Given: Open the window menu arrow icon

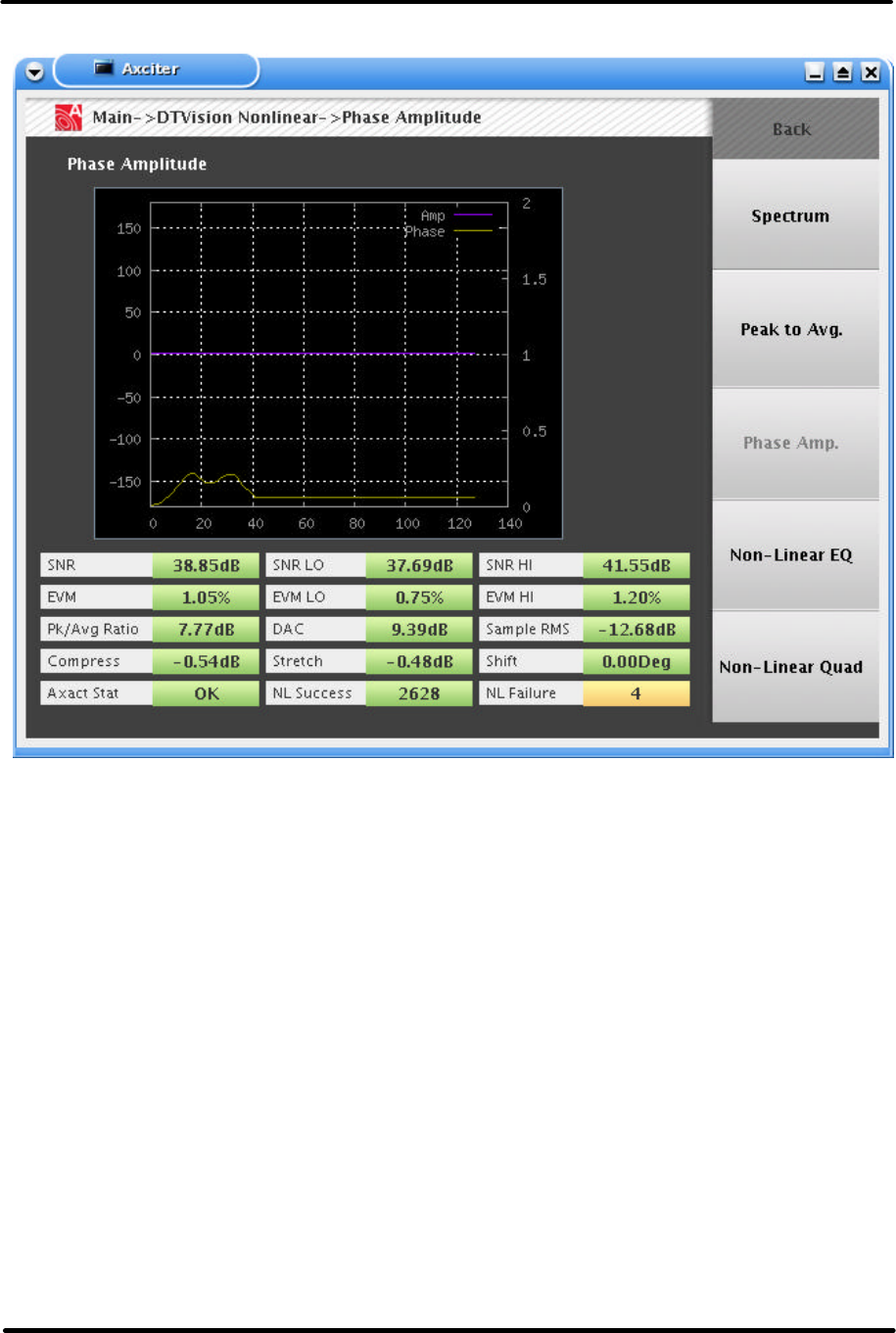Looking at the screenshot, I should coord(35,72).
